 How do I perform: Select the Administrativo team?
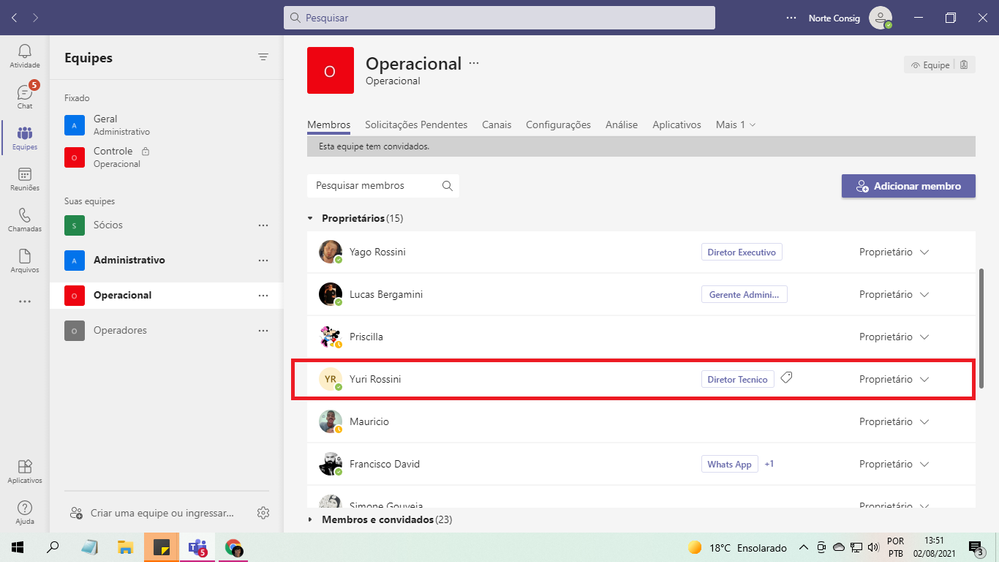[x=166, y=260]
